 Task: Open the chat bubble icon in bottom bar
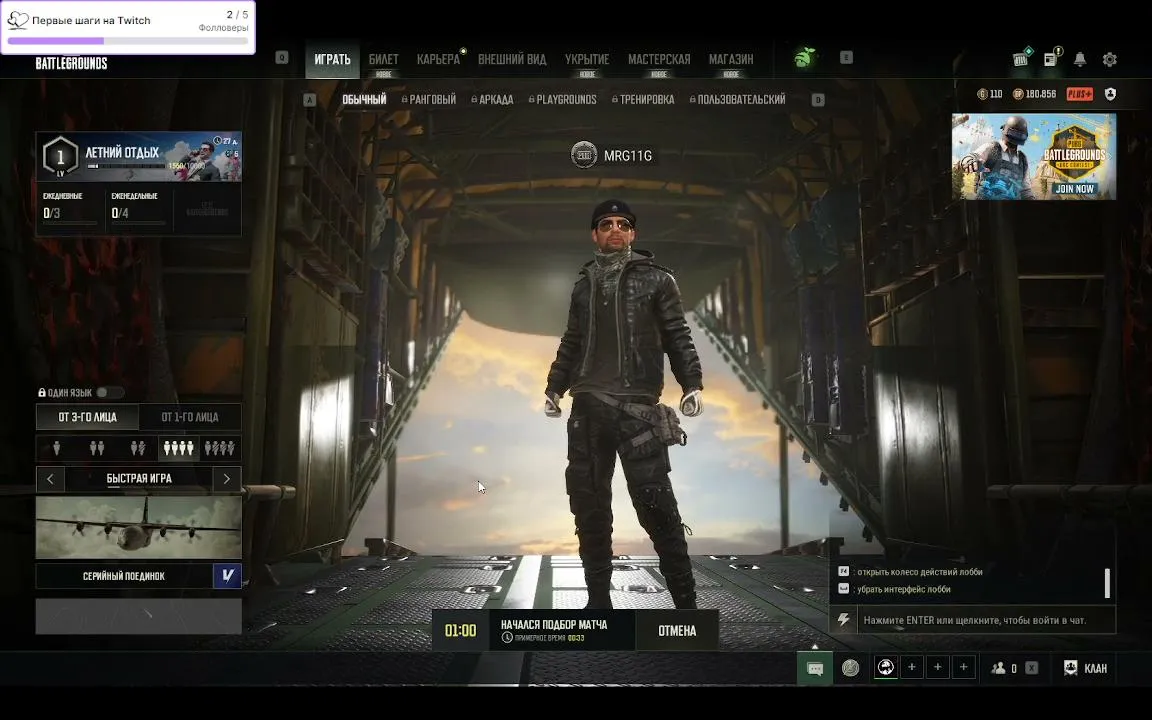(815, 668)
